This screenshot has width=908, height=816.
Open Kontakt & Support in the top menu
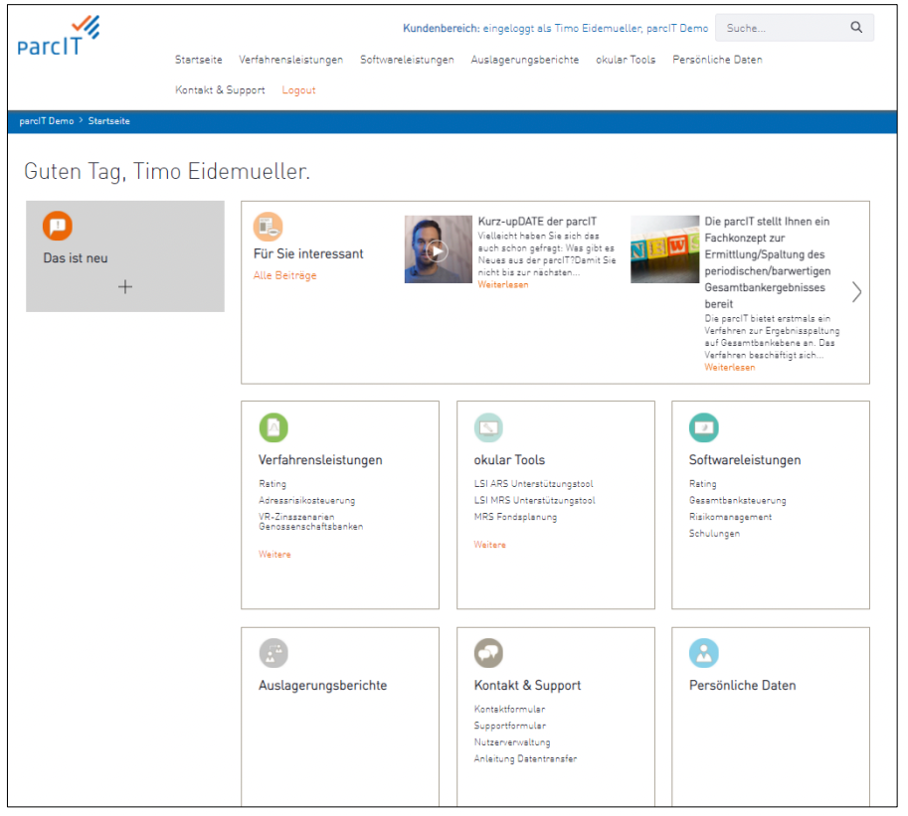pos(220,90)
